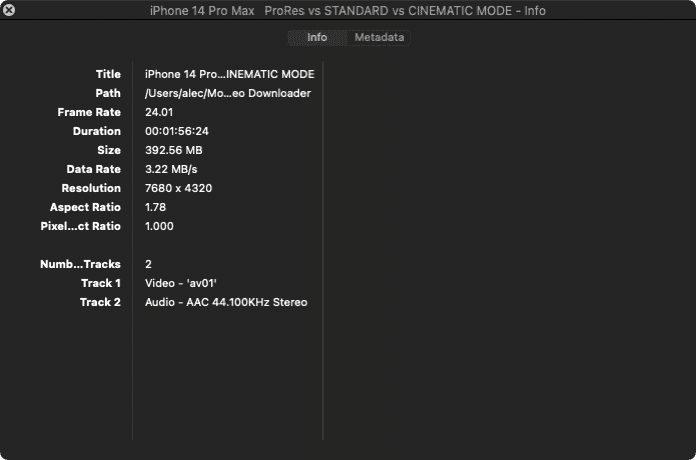Click the Track 2 label
The image size is (696, 460).
(x=100, y=302)
